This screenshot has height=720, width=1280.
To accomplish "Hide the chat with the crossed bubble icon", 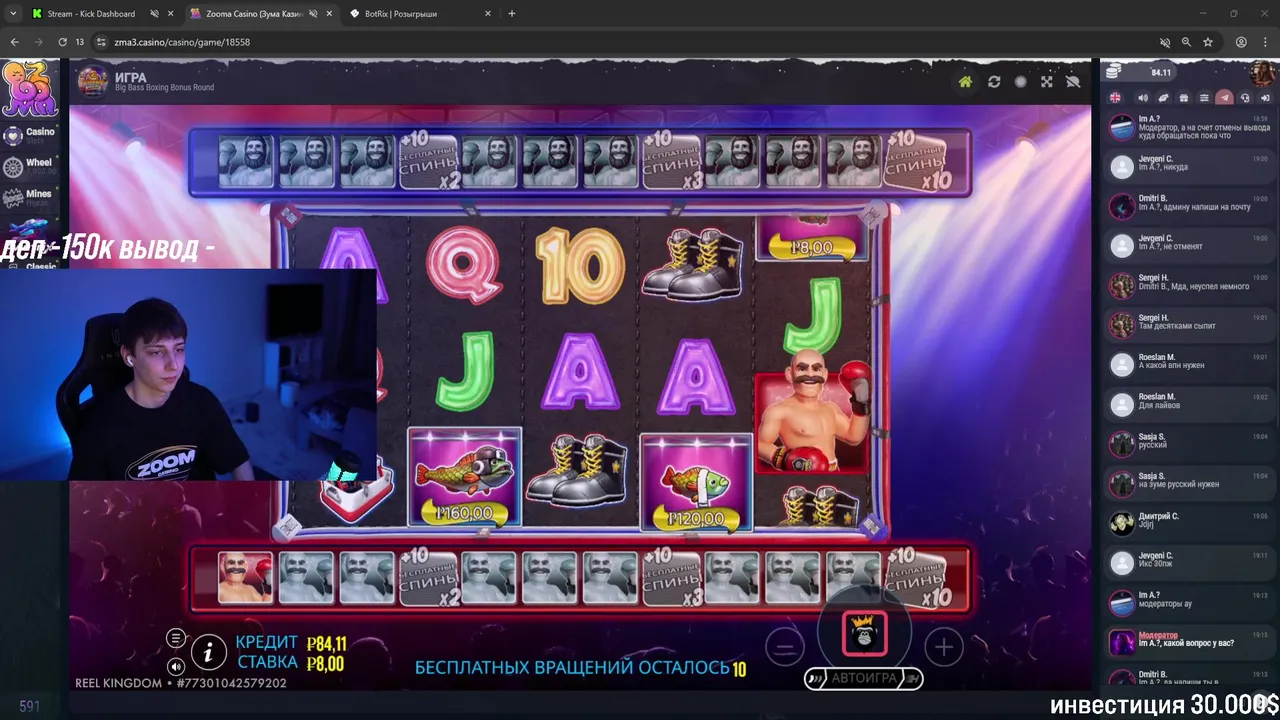I will tap(1073, 82).
